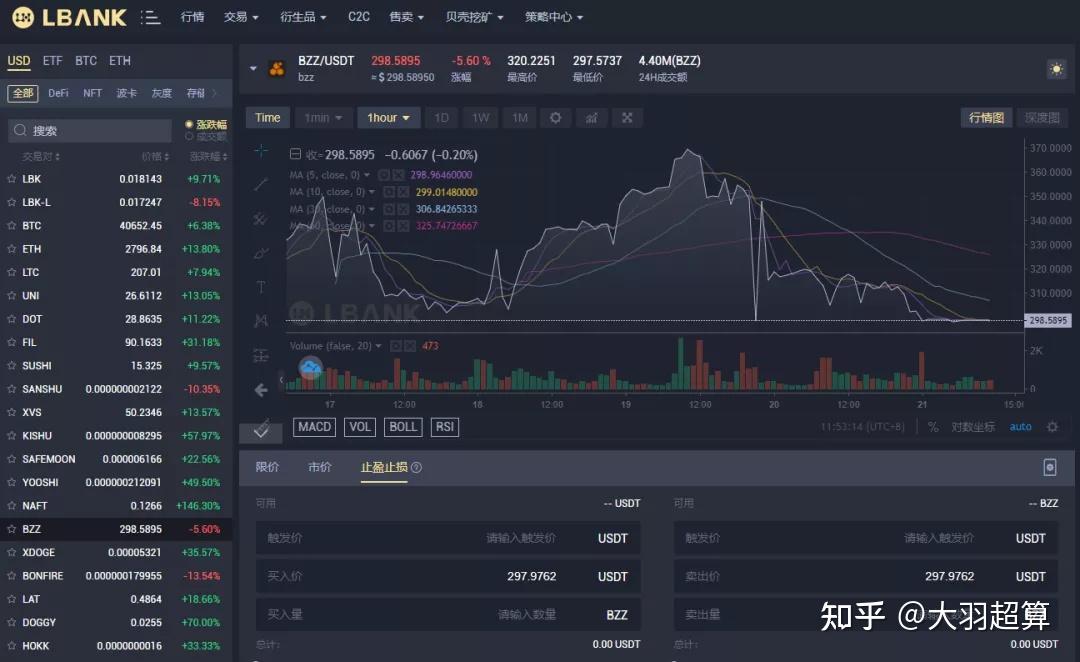Add the RSI indicator
Image resolution: width=1080 pixels, height=662 pixels.
click(x=445, y=427)
